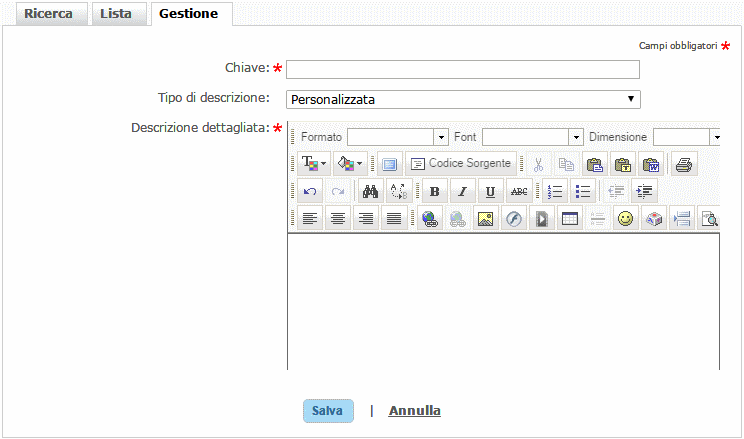The height and width of the screenshot is (439, 744).
Task: Toggle bulleted list
Action: tap(583, 191)
